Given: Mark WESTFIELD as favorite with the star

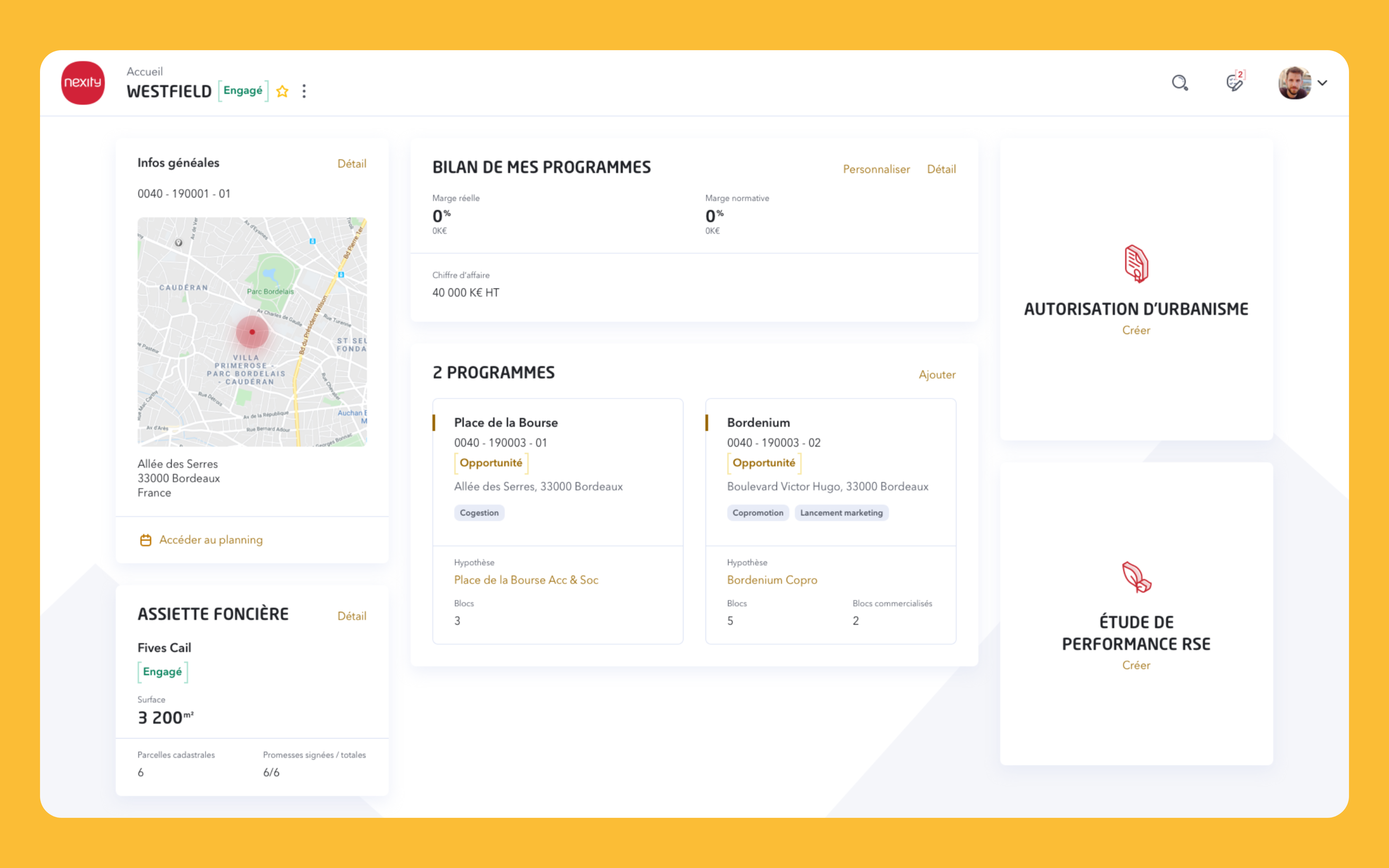Looking at the screenshot, I should pos(282,91).
